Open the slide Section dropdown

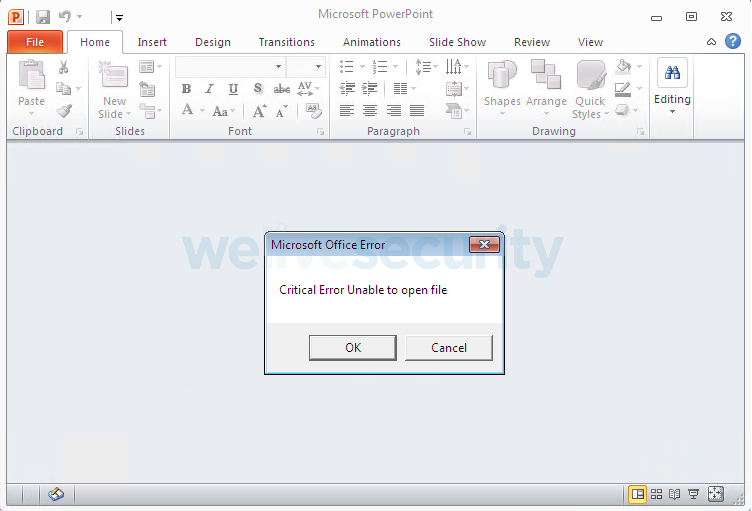[x=150, y=111]
